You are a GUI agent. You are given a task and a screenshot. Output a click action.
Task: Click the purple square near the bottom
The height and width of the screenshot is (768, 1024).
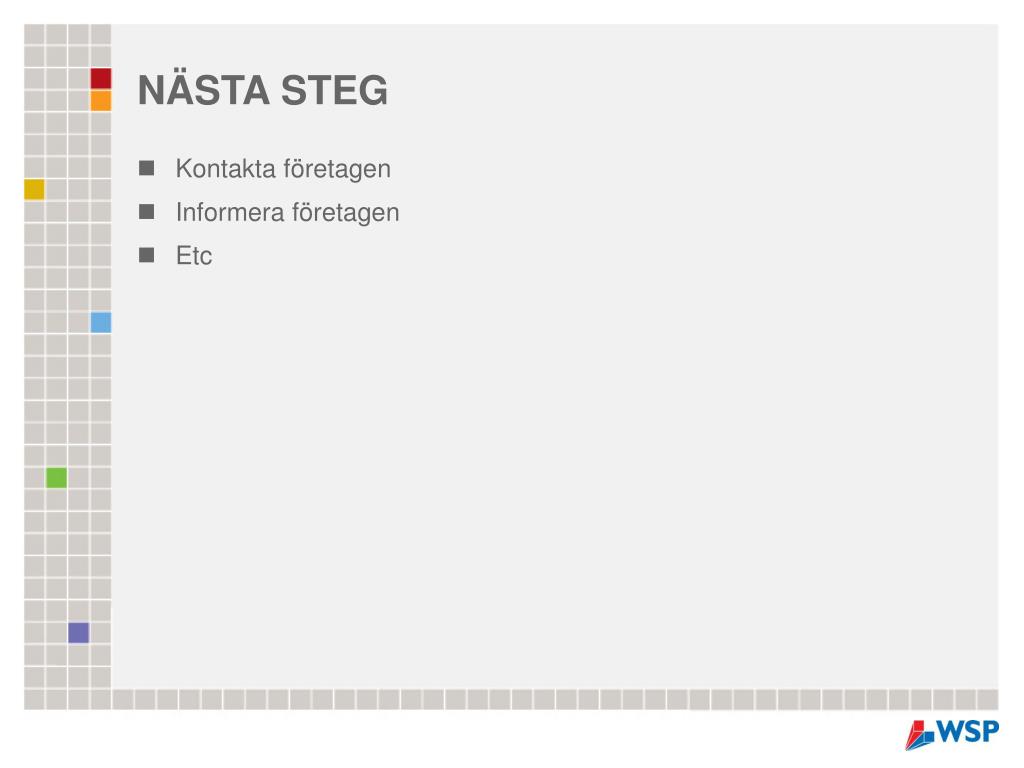click(x=78, y=632)
